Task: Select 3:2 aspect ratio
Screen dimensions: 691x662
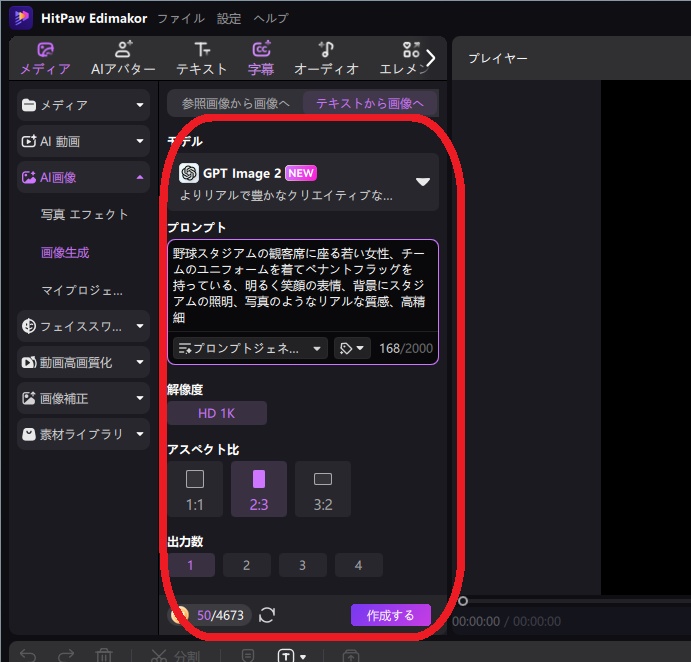Action: tap(323, 489)
